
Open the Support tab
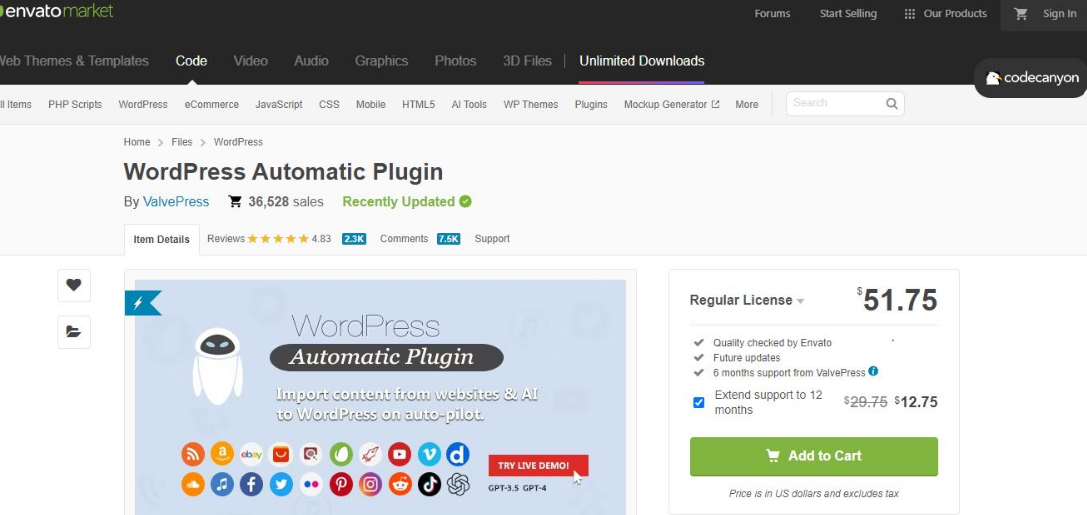click(492, 238)
